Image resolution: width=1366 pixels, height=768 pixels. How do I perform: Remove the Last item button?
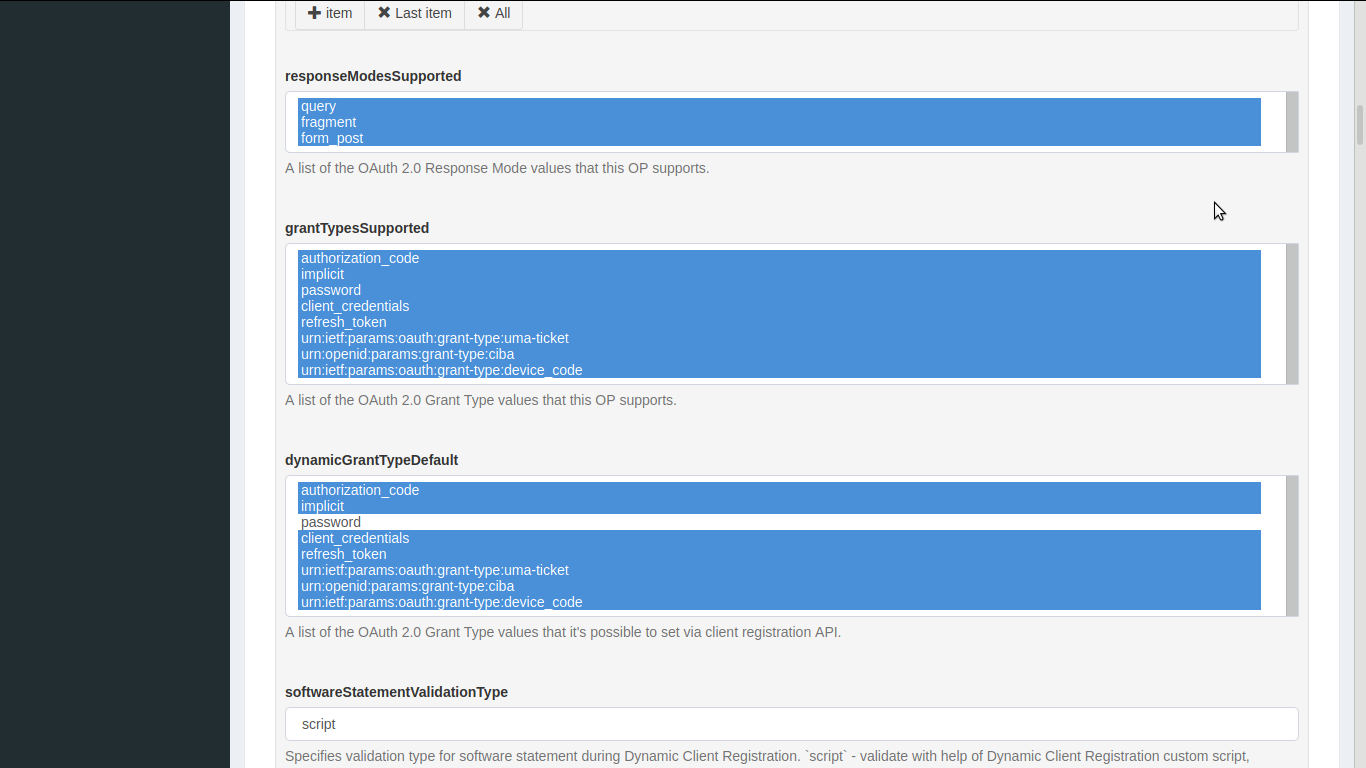pyautogui.click(x=414, y=14)
